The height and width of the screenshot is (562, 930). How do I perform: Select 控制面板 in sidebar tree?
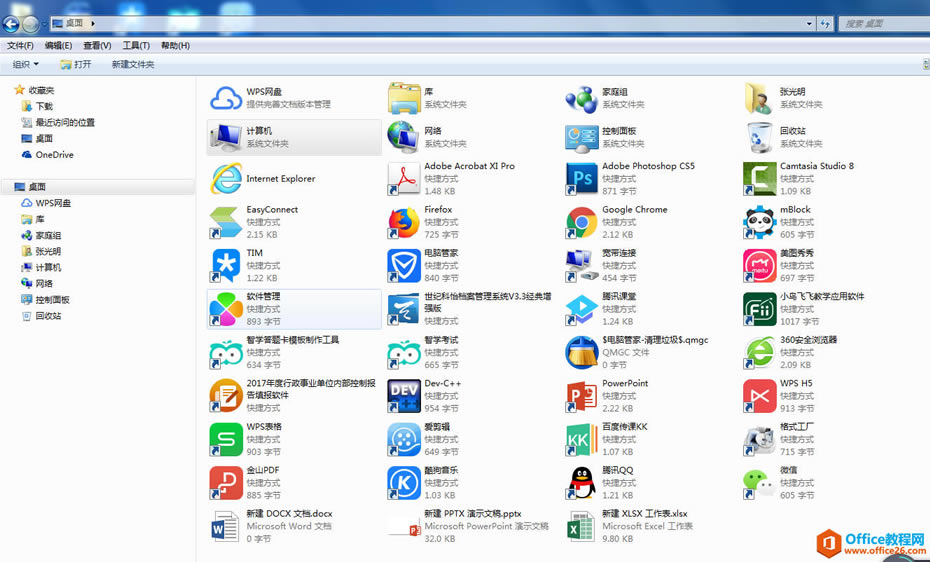click(46, 300)
